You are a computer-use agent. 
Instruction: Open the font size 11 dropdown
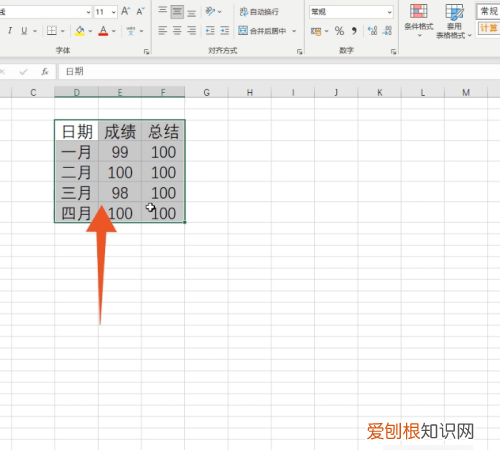click(114, 12)
